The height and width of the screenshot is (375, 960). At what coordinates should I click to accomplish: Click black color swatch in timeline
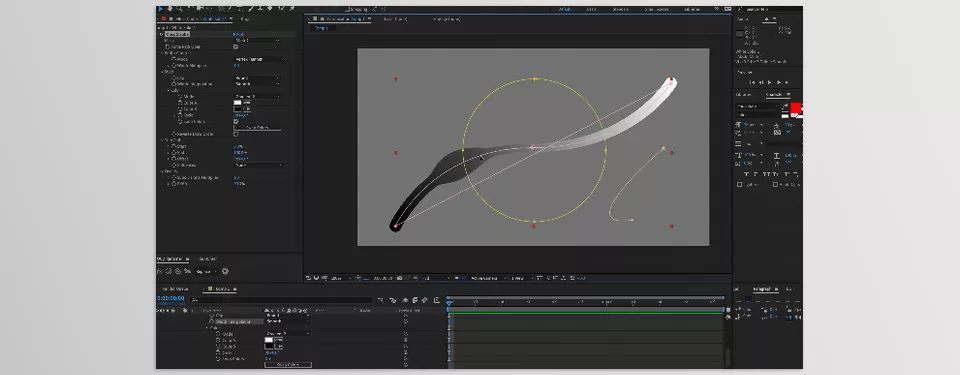[269, 346]
